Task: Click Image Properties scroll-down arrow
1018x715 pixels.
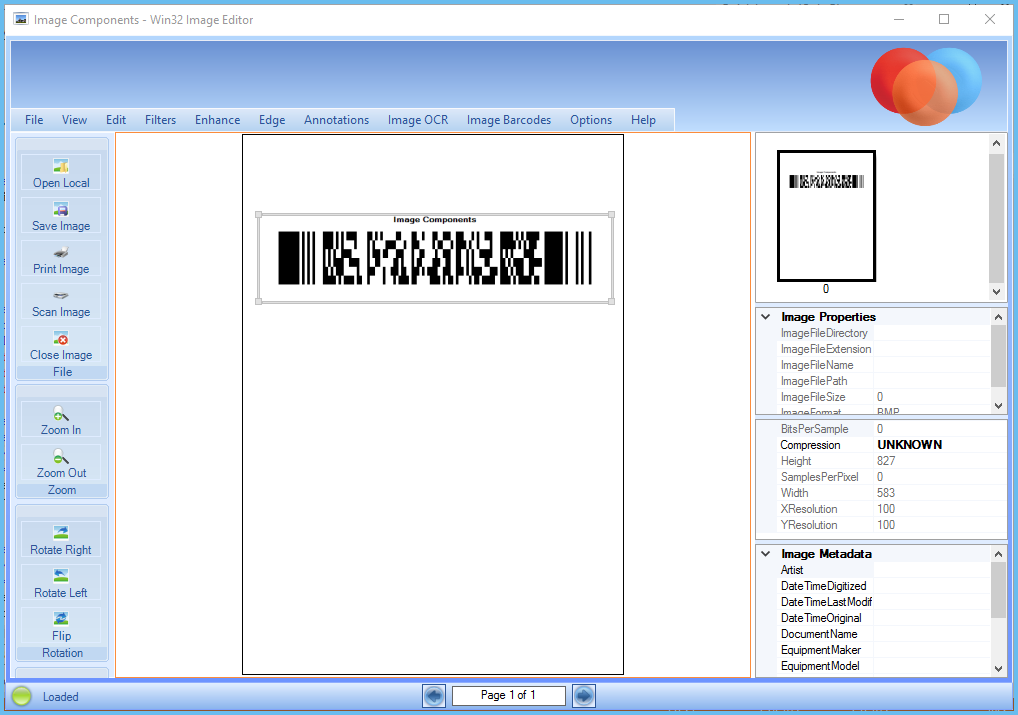Action: tap(999, 405)
